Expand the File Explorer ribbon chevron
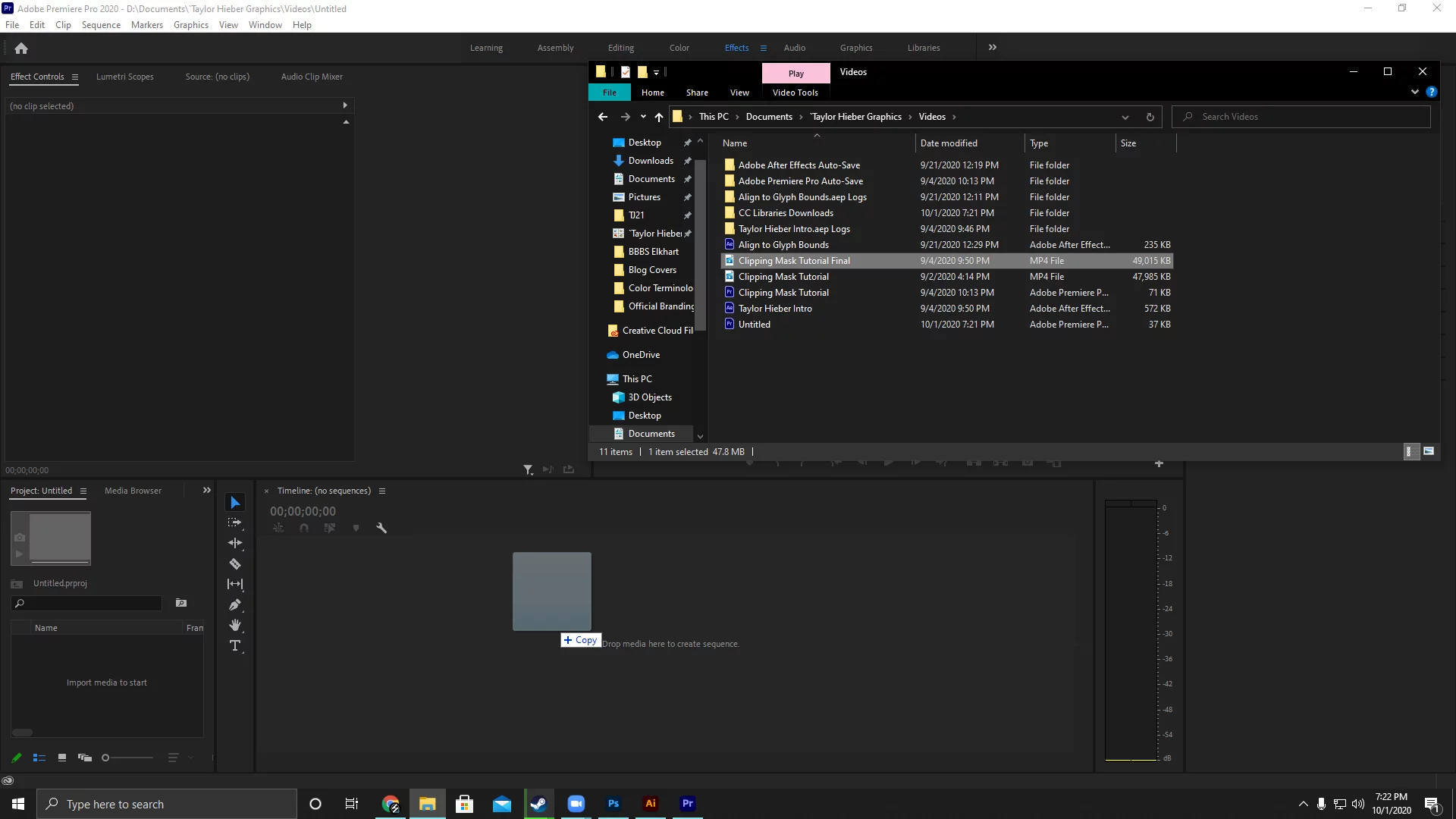This screenshot has width=1456, height=819. [x=1414, y=92]
